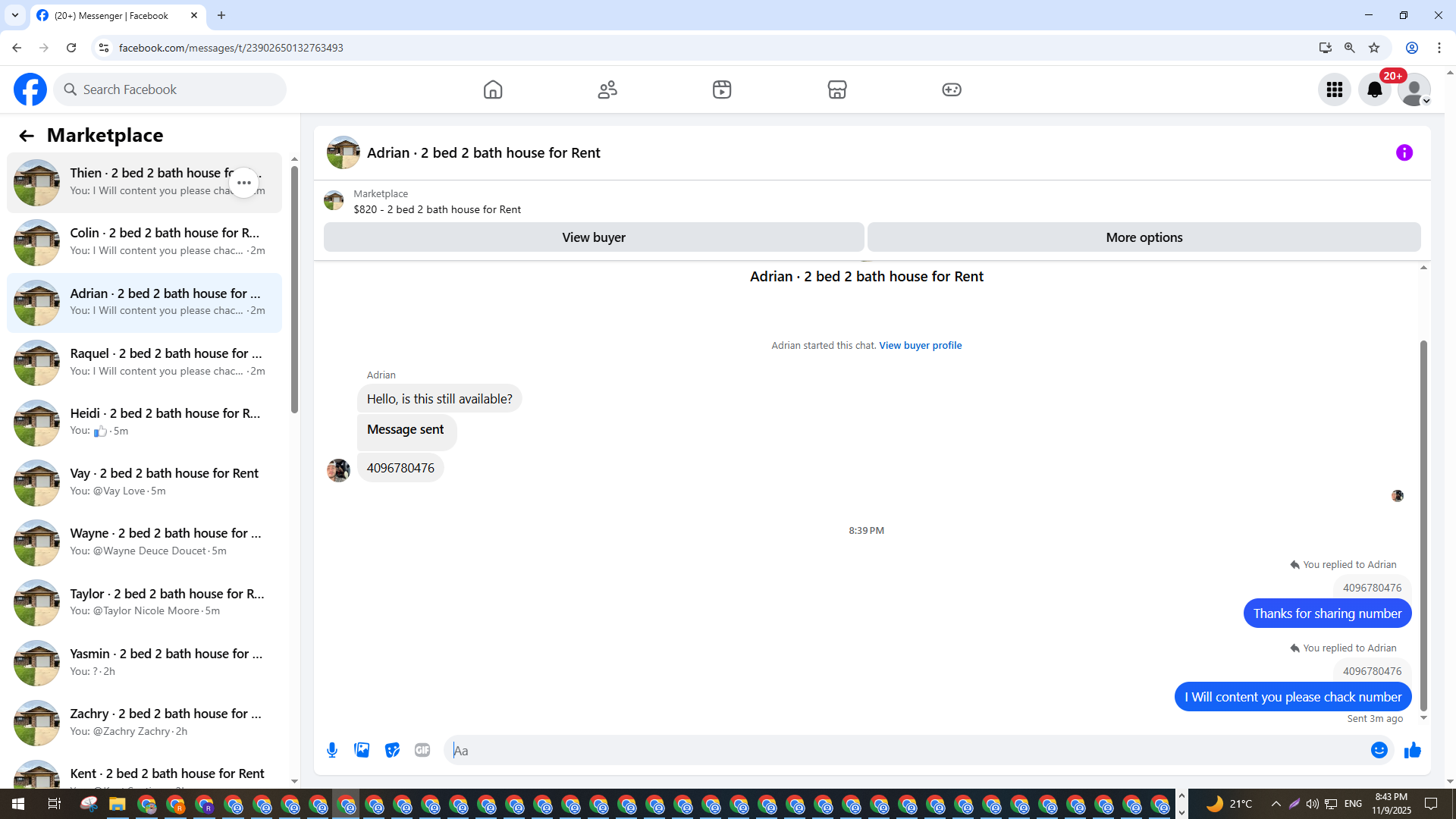The width and height of the screenshot is (1456, 819).
Task: Open the Marketplace storefront icon
Action: point(837,89)
